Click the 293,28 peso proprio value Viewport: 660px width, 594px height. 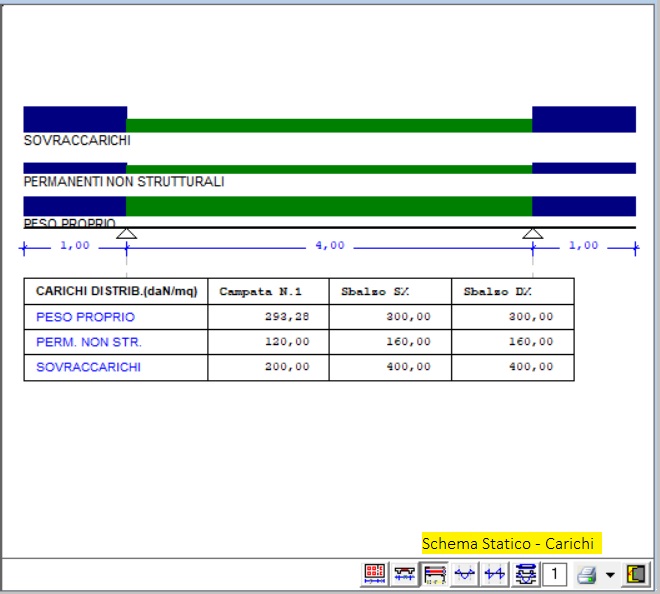tap(287, 317)
